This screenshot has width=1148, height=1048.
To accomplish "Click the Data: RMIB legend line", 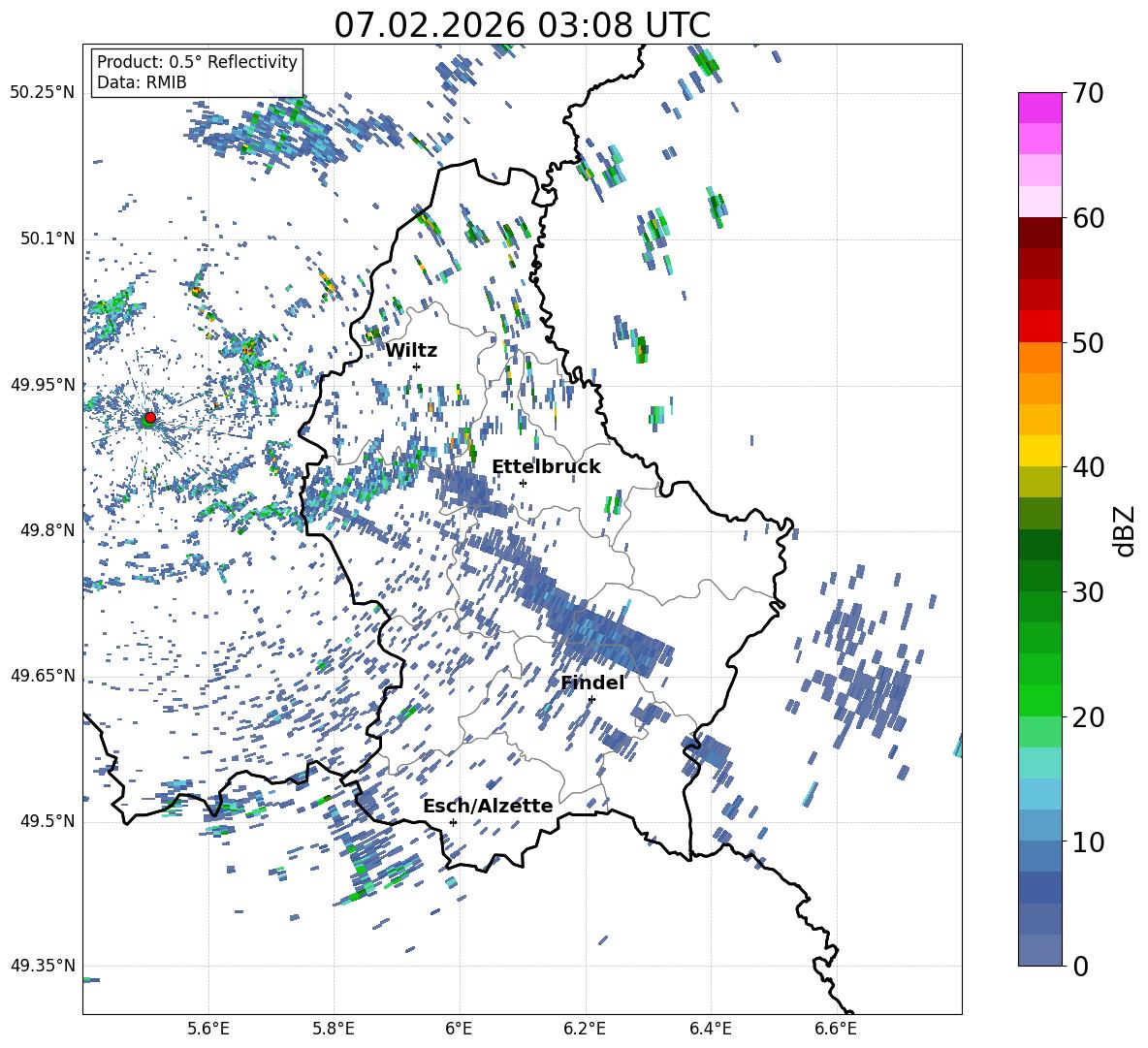I will (142, 82).
